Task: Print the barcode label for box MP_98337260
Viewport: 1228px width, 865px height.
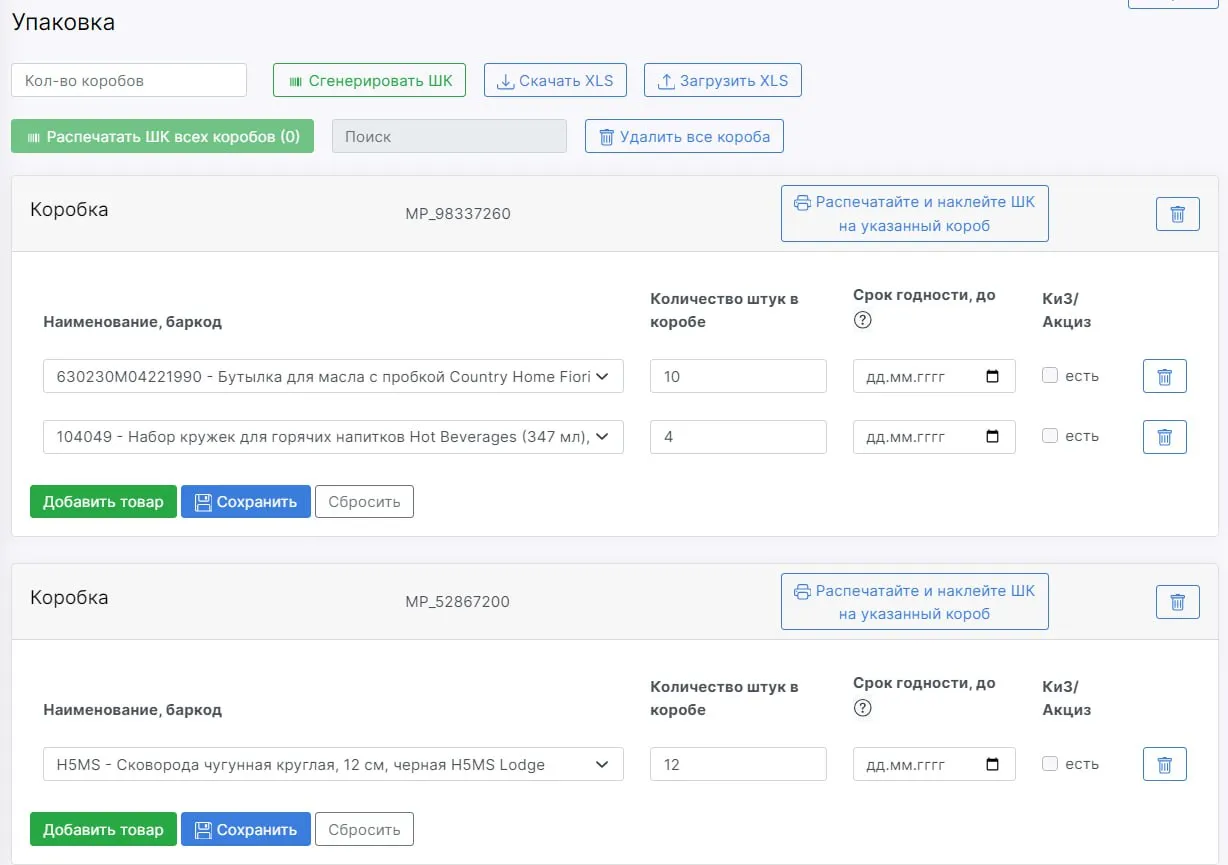Action: point(914,213)
